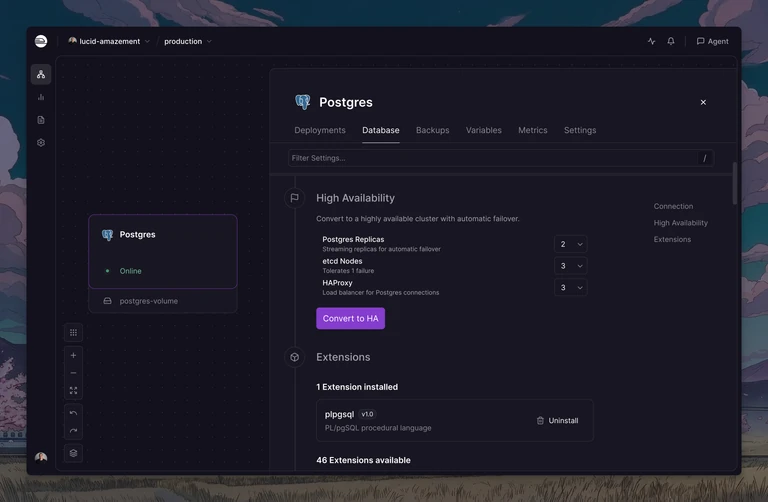
Task: Fit canvas to view icon
Action: coord(73,390)
